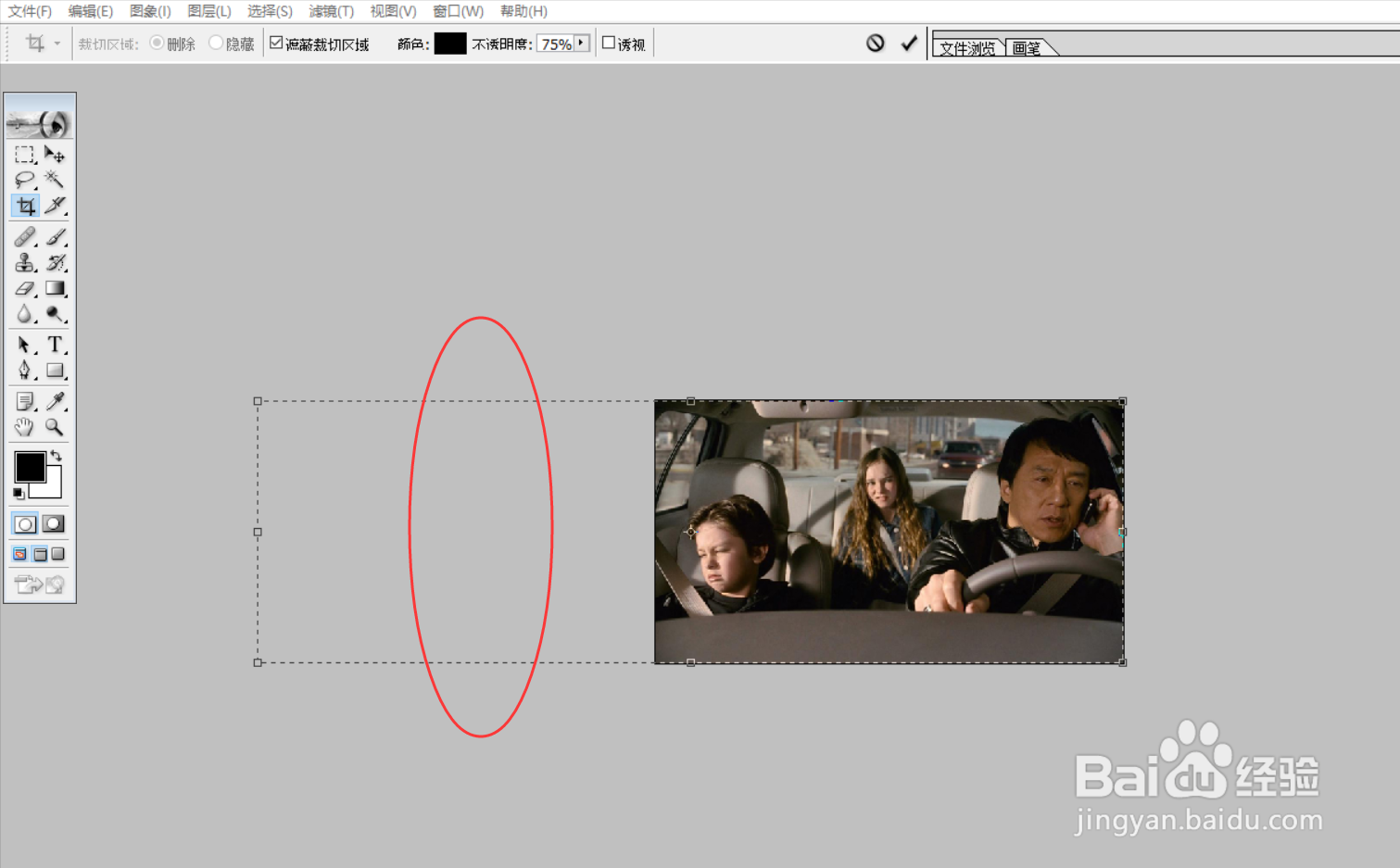This screenshot has width=1400, height=868.
Task: Select the Pen tool
Action: [25, 371]
